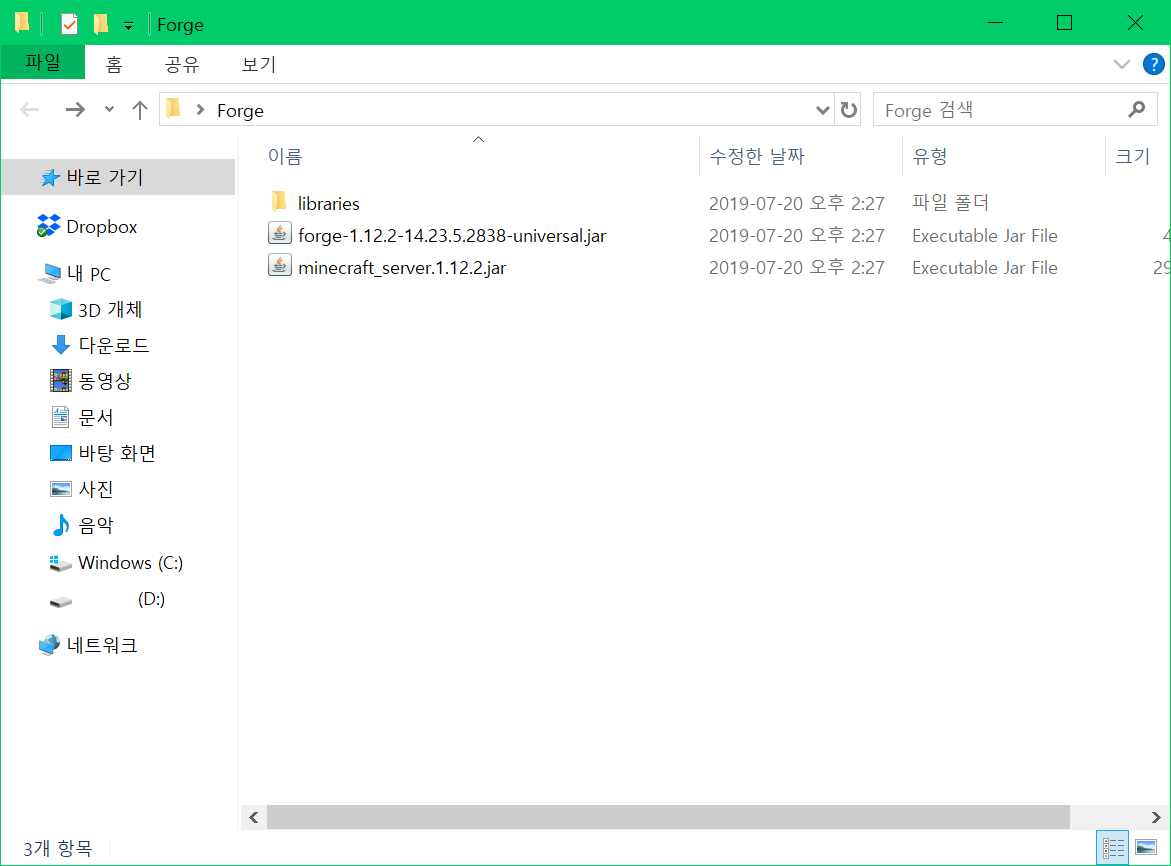
Task: Click the Dropbox logo icon
Action: [49, 225]
